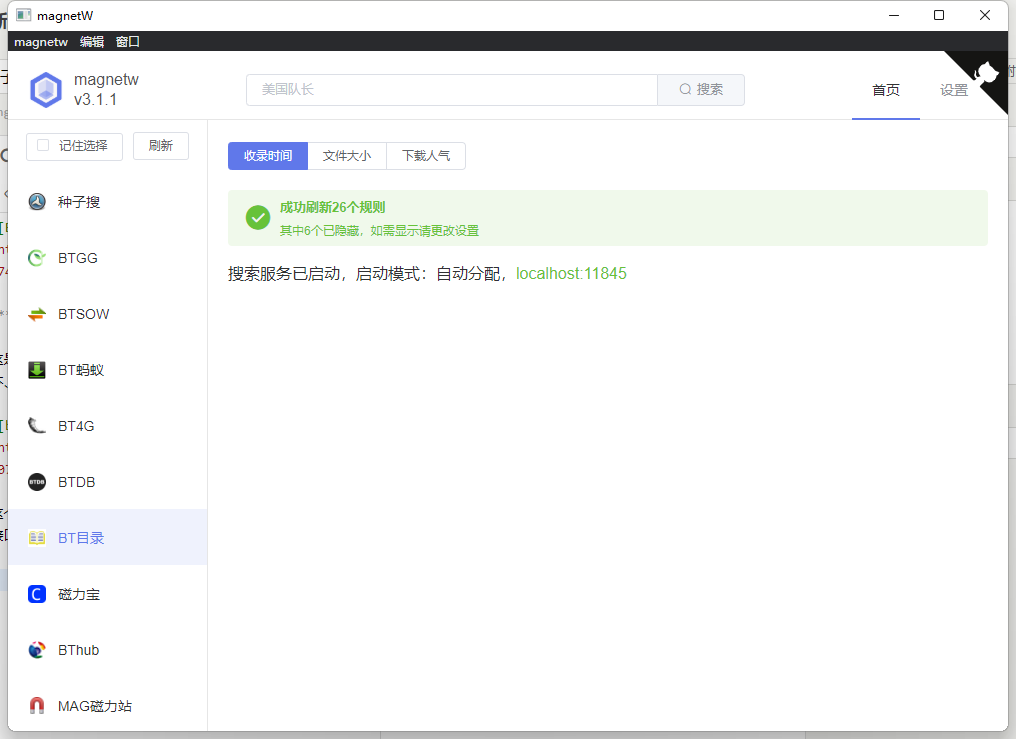This screenshot has height=739, width=1016.
Task: Click the 刷新 button
Action: 161,145
